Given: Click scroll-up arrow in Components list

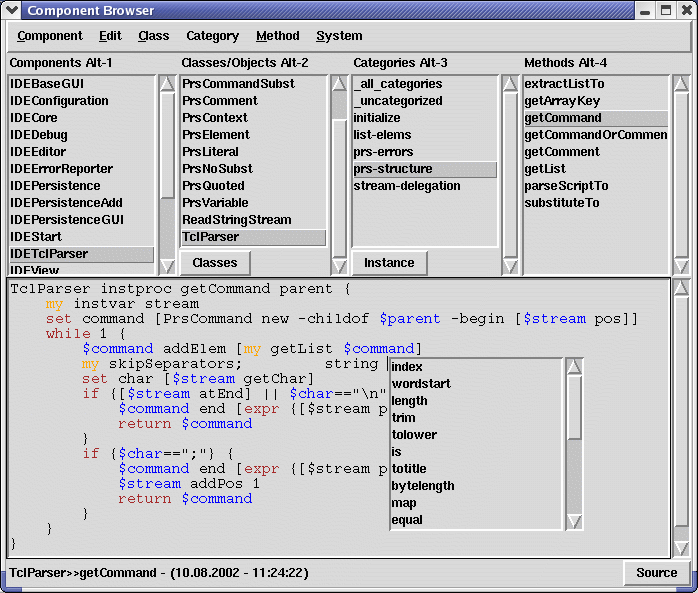Looking at the screenshot, I should [x=167, y=84].
